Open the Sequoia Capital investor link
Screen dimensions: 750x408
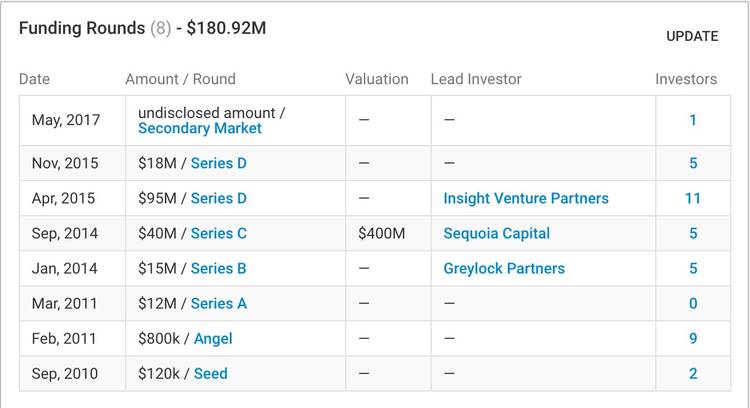pyautogui.click(x=497, y=233)
